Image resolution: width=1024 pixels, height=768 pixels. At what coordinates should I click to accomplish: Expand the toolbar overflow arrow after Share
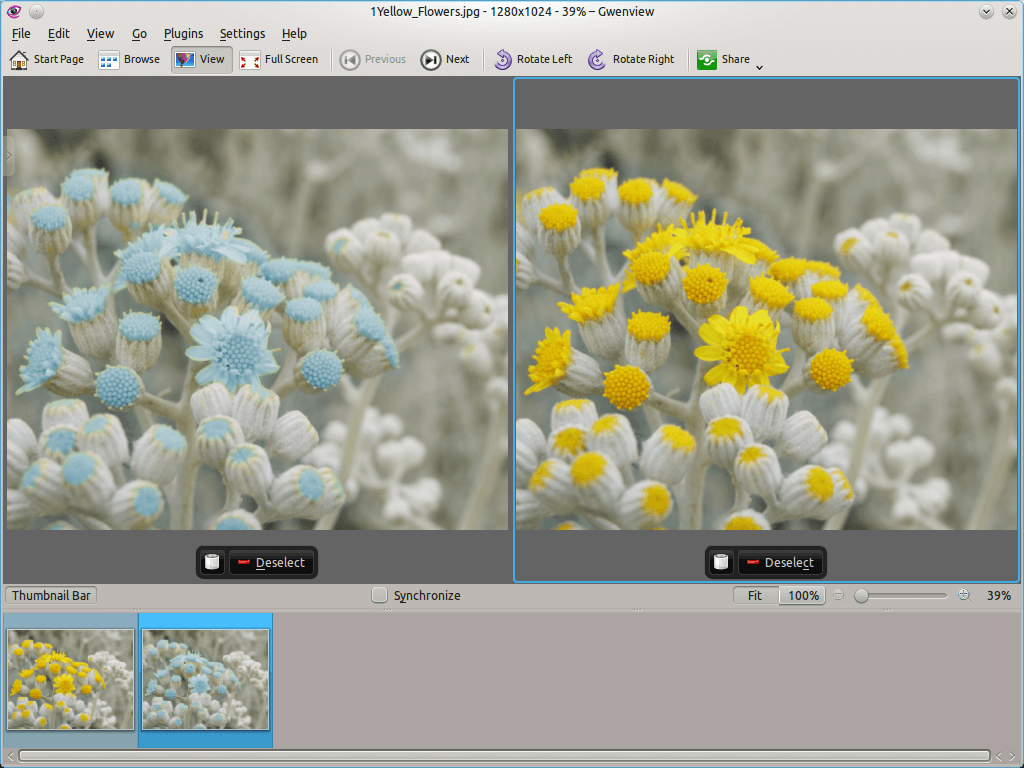(x=759, y=67)
